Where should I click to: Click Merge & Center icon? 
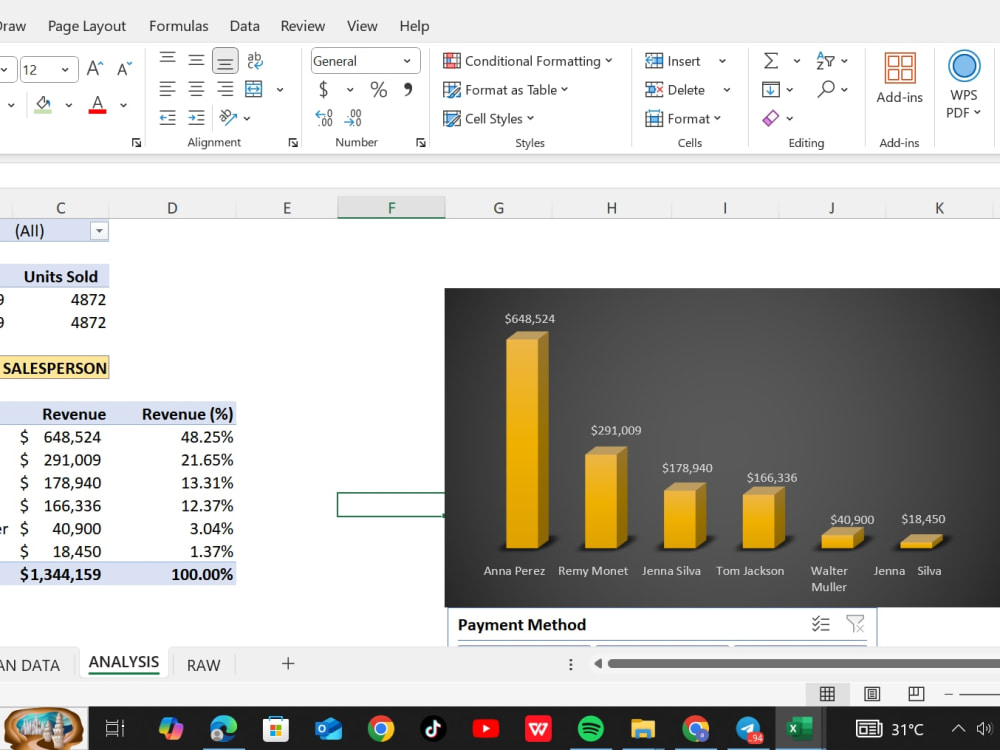pyautogui.click(x=254, y=89)
